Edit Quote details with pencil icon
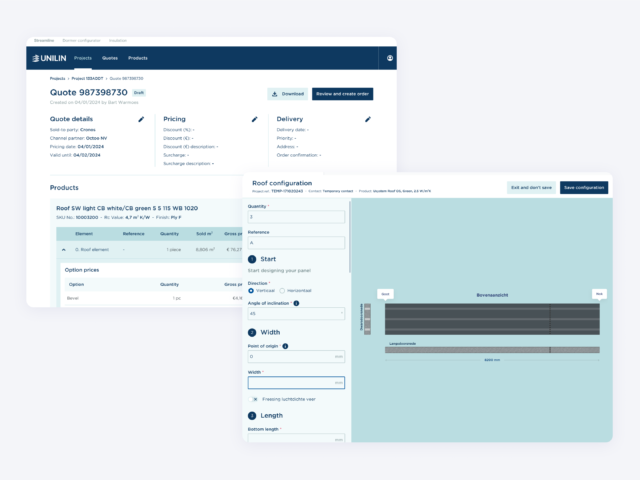Image resolution: width=640 pixels, height=480 pixels. coord(141,119)
